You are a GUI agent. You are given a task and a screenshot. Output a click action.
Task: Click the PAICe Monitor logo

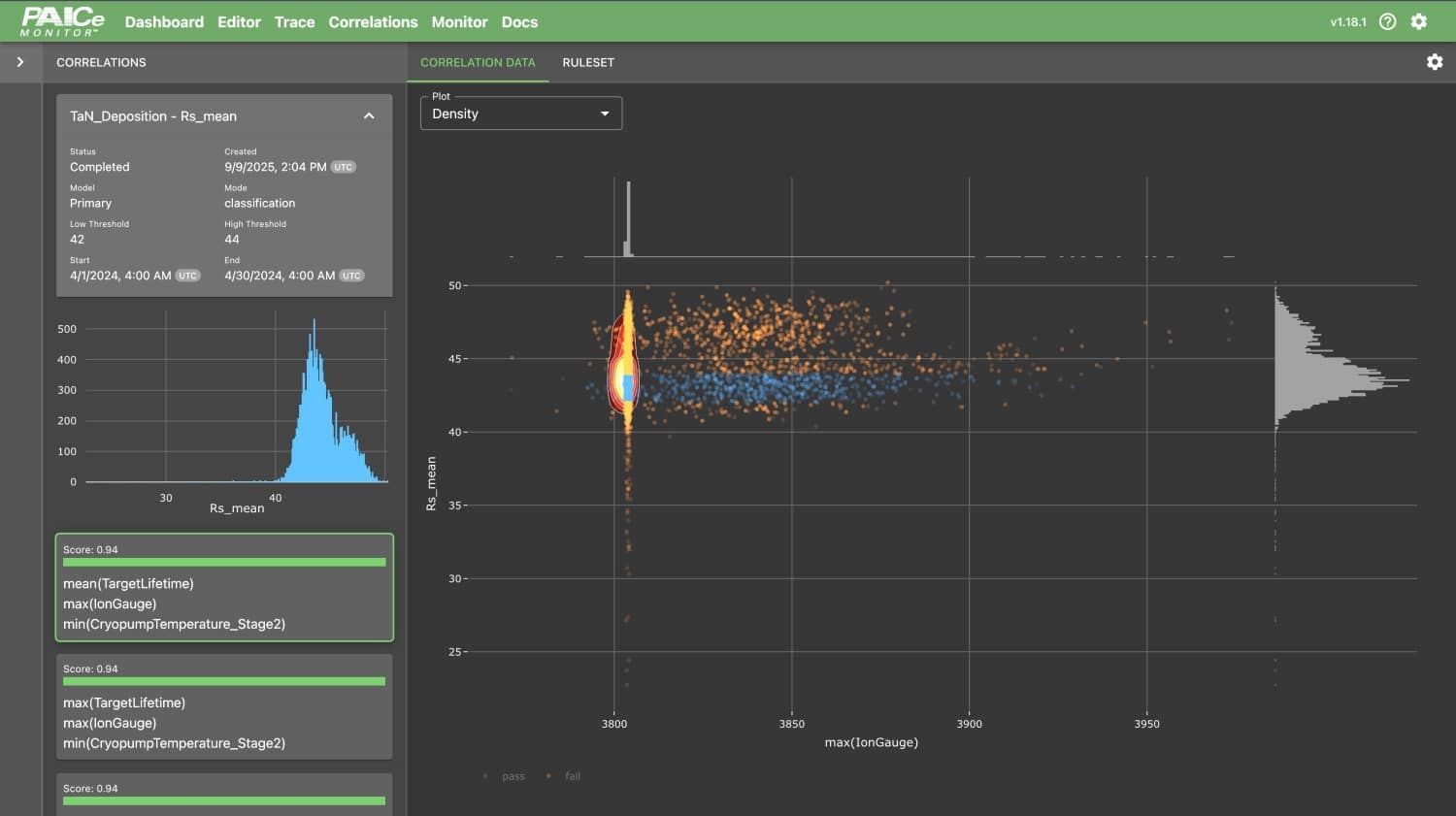[x=63, y=21]
